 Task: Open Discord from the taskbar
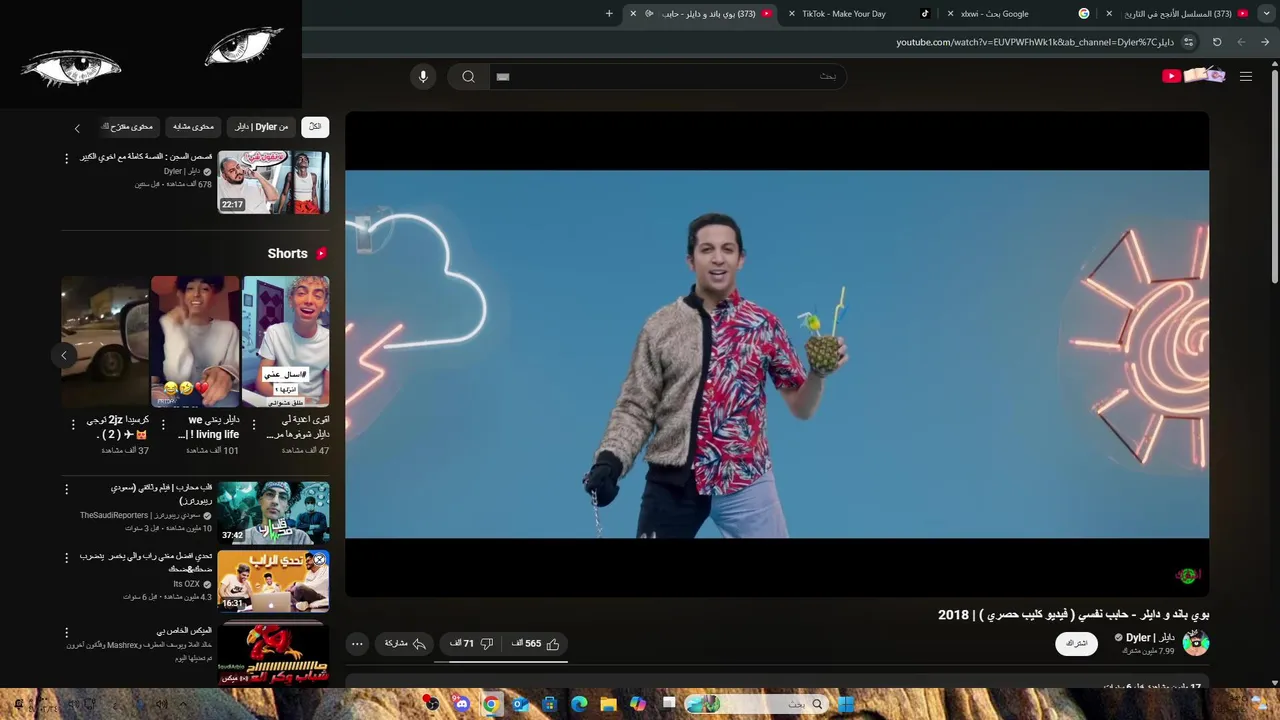coord(461,704)
